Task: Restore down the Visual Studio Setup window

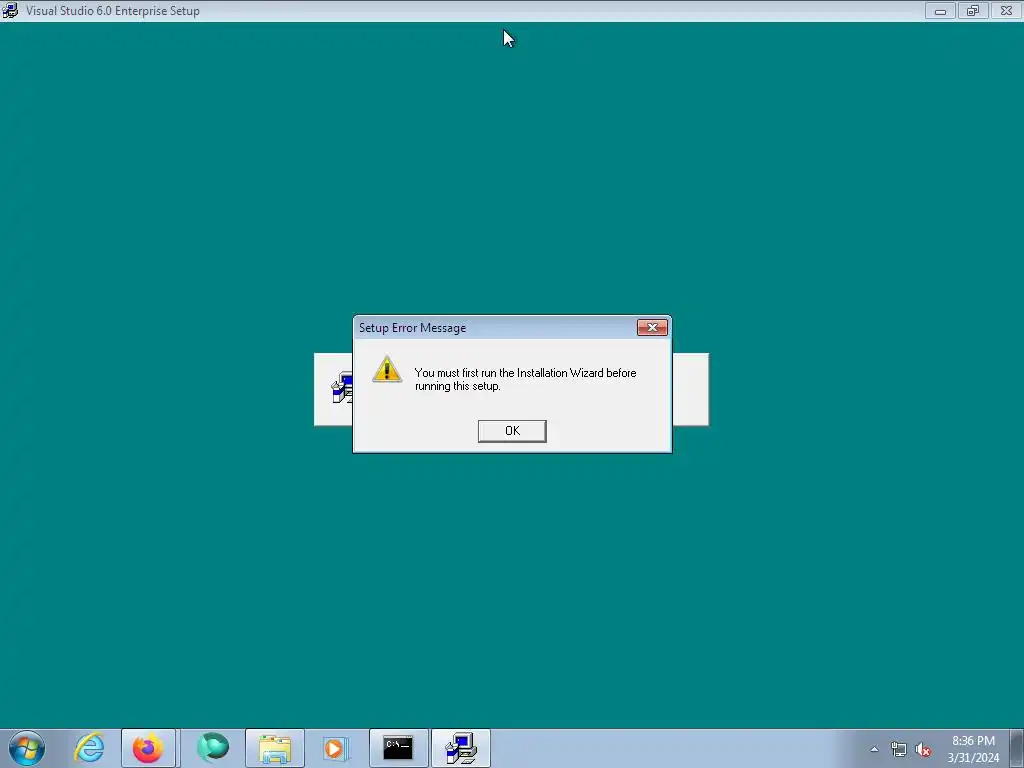Action: click(973, 10)
